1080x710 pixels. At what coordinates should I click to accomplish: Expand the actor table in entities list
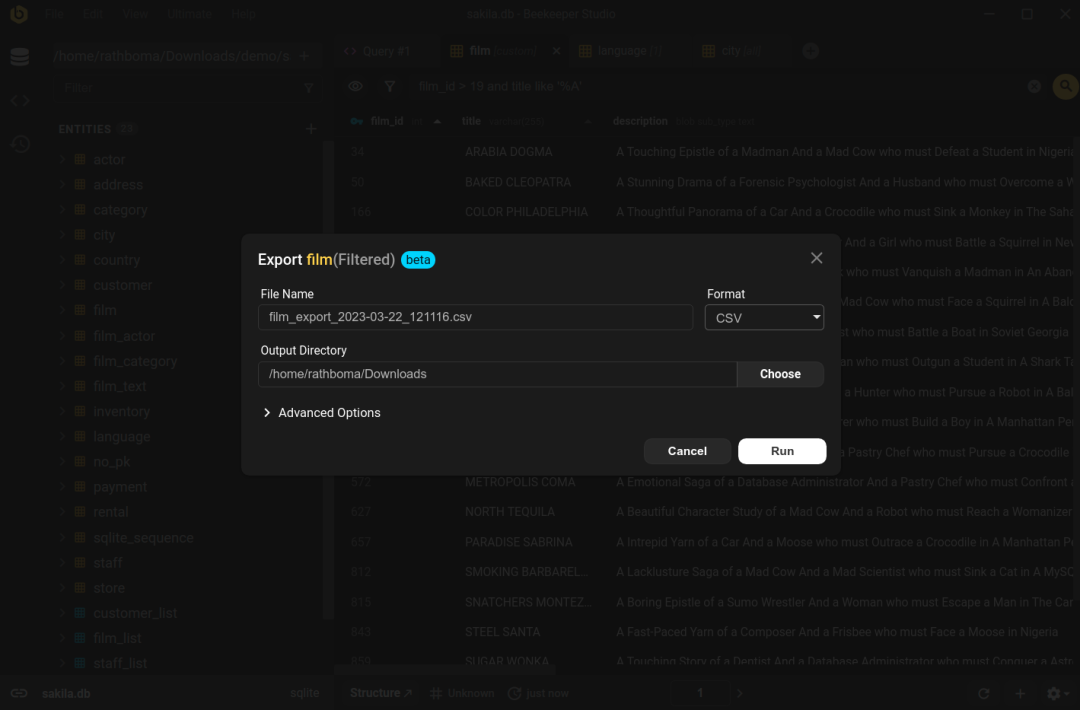tap(62, 160)
